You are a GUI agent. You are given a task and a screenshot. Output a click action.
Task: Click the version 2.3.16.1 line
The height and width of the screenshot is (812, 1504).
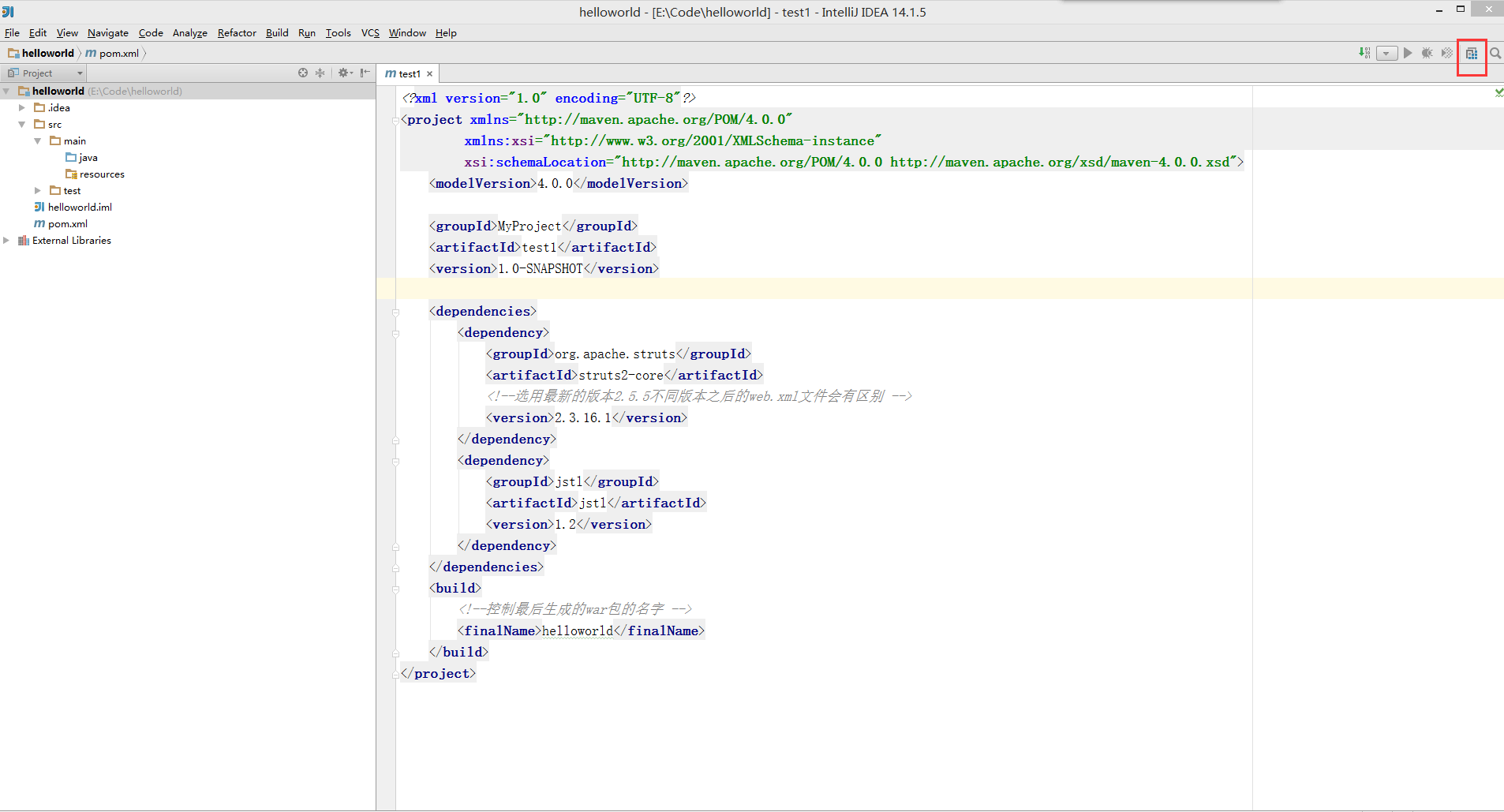pos(587,418)
